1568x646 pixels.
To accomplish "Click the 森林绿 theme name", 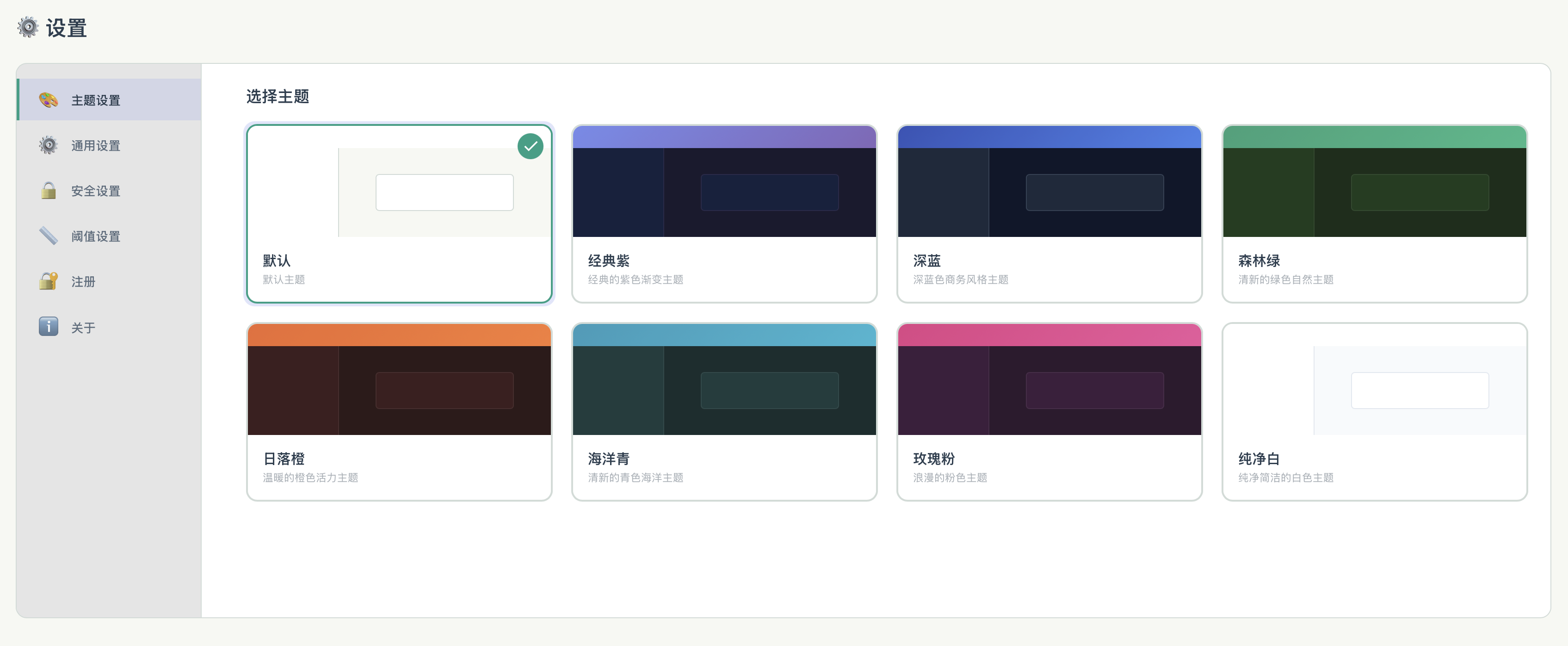I will 1259,261.
